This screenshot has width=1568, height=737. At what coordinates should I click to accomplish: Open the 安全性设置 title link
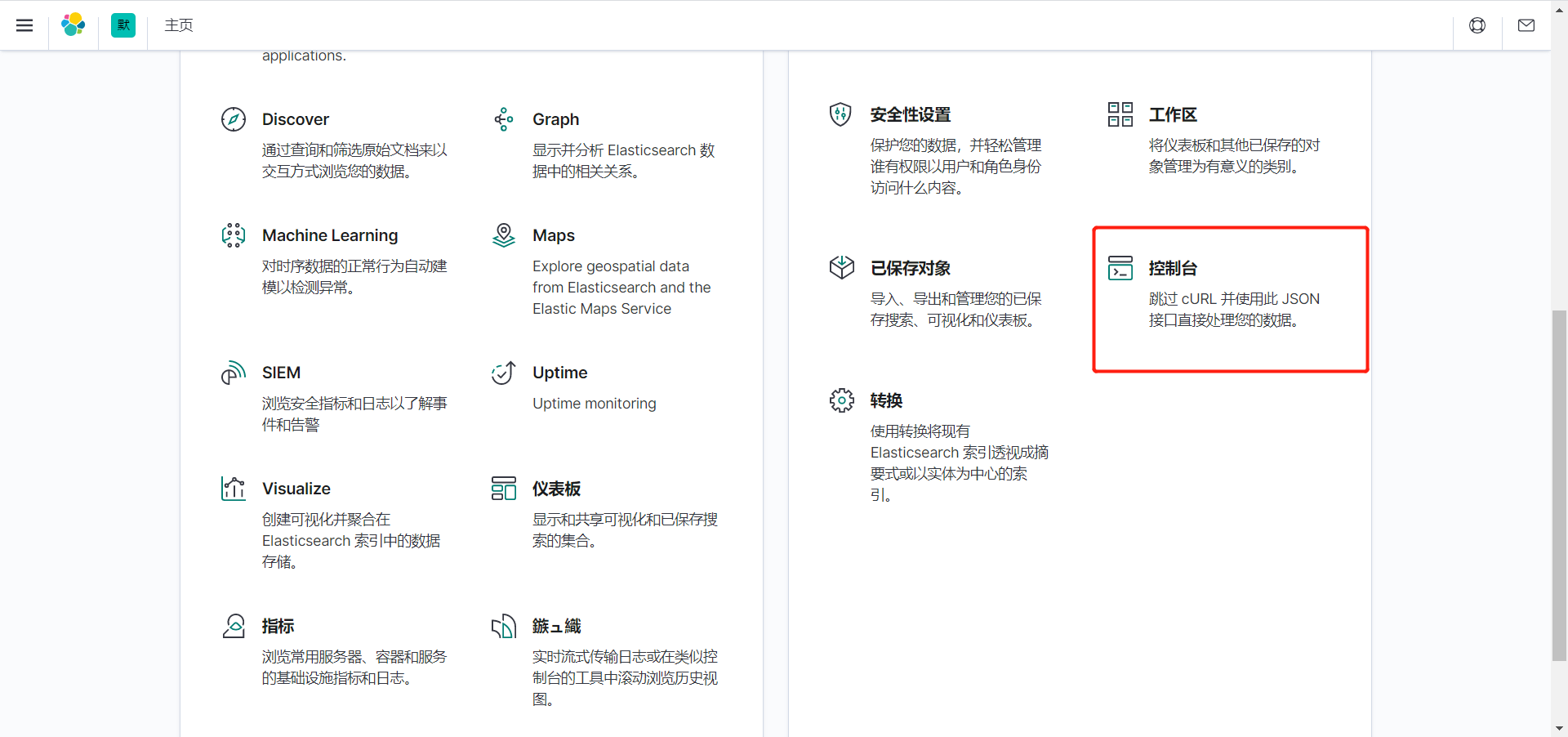pyautogui.click(x=911, y=114)
